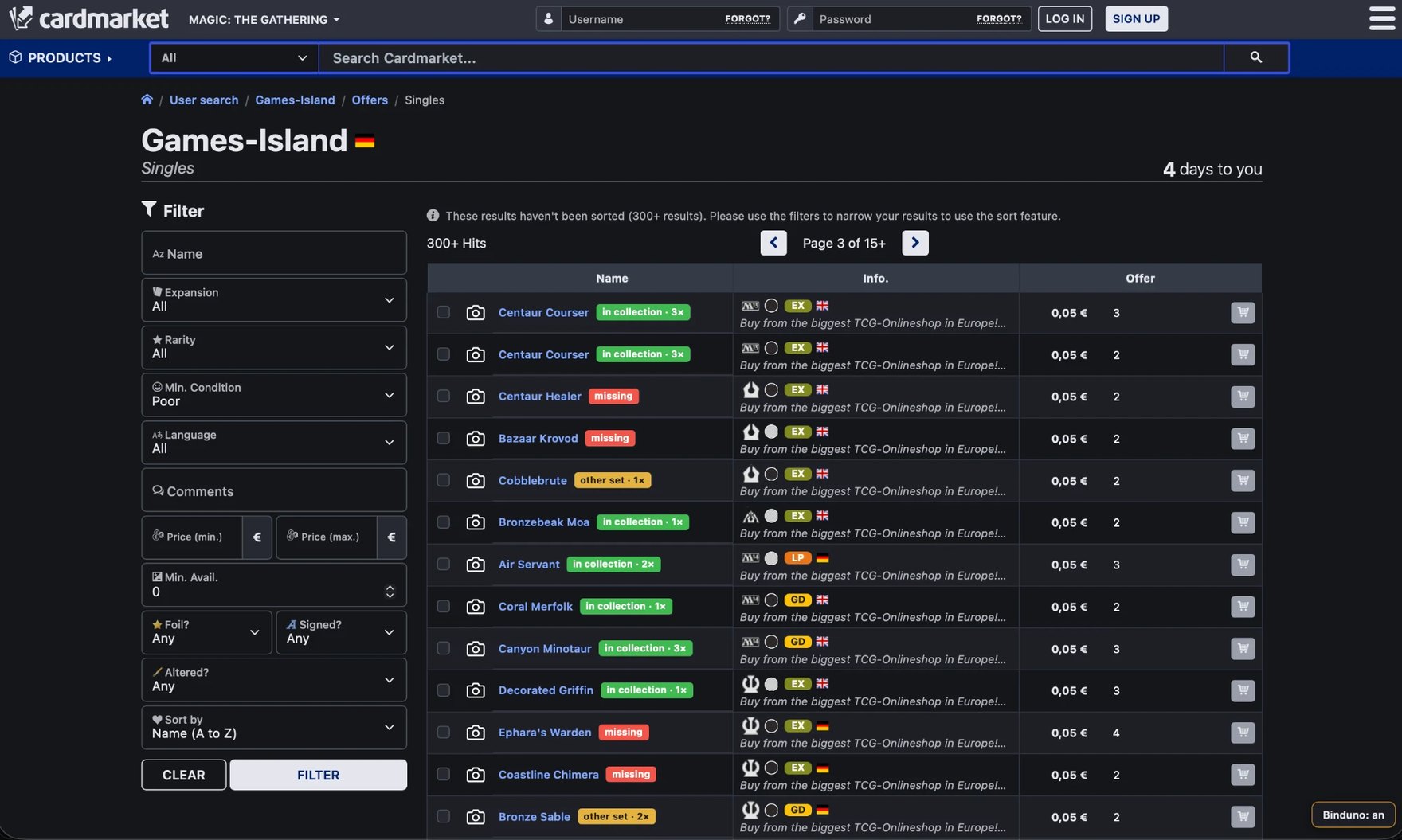This screenshot has height=840, width=1402.
Task: Open Games-Island breadcrumb
Action: pyautogui.click(x=295, y=100)
